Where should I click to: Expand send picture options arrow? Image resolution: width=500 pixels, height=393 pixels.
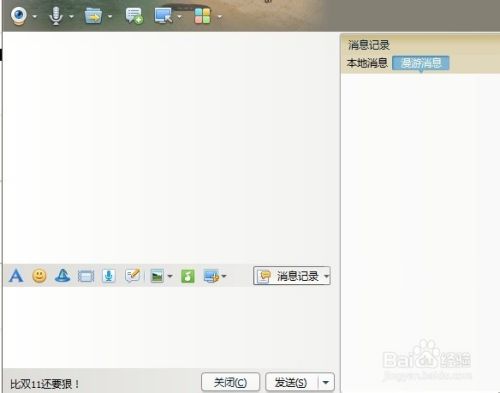[170, 276]
